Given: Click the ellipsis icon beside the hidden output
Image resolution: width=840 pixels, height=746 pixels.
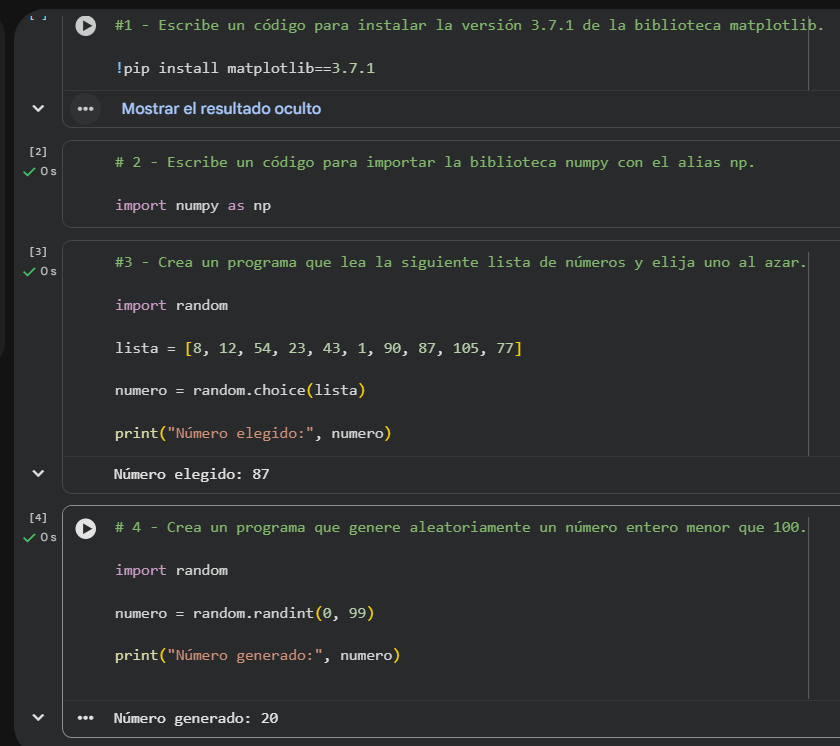Looking at the screenshot, I should (x=85, y=108).
